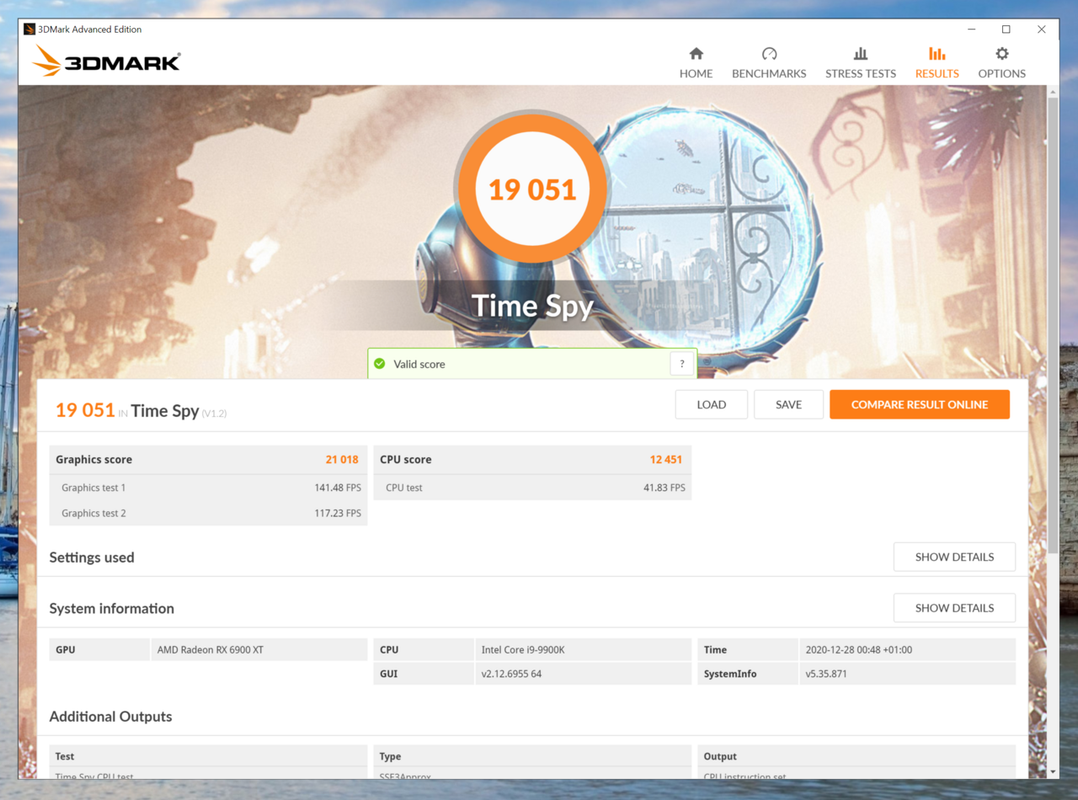The height and width of the screenshot is (800, 1078).
Task: Click the Graphics score value 21 018
Action: [342, 460]
